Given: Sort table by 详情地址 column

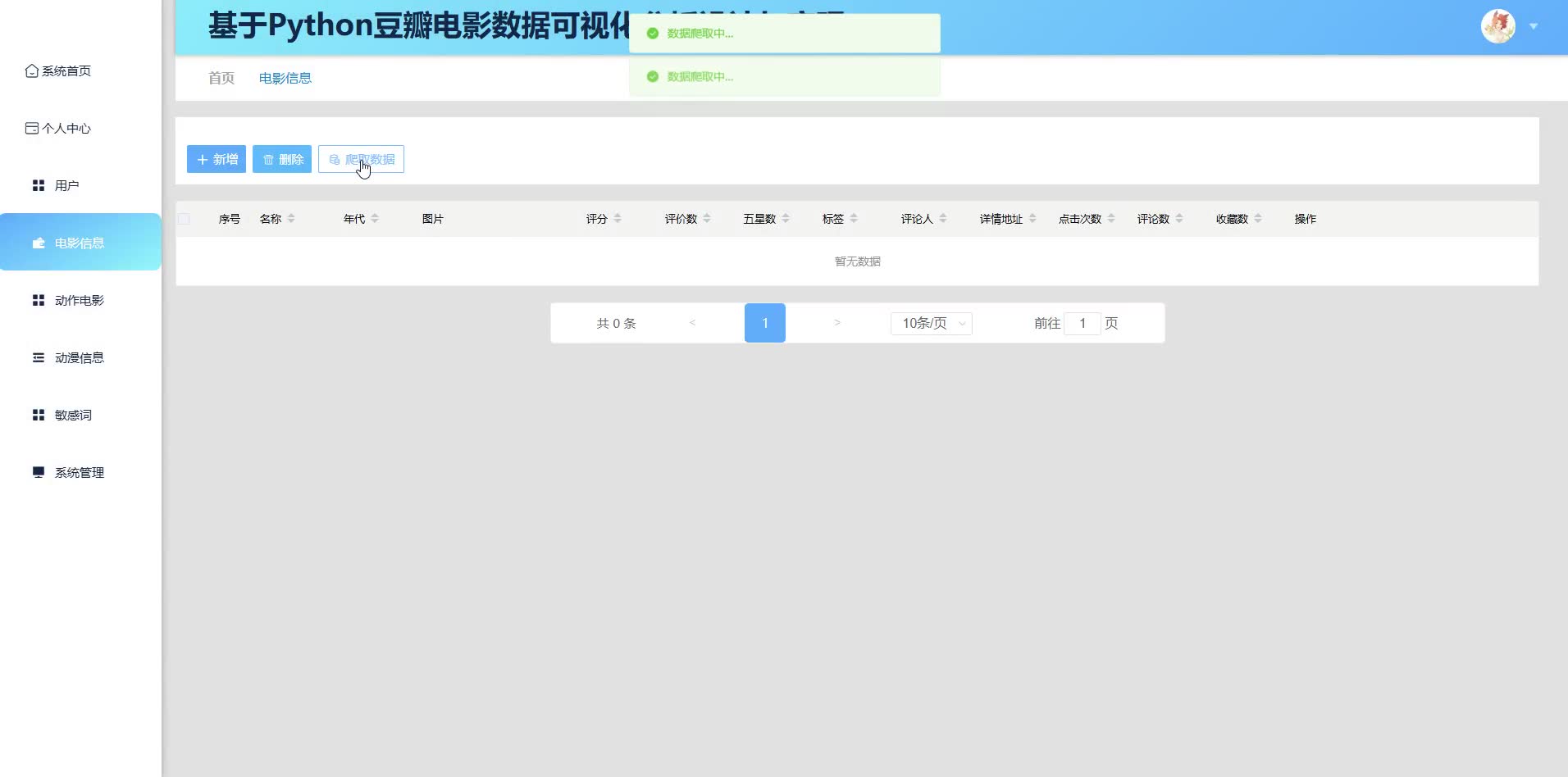Looking at the screenshot, I should (1032, 219).
